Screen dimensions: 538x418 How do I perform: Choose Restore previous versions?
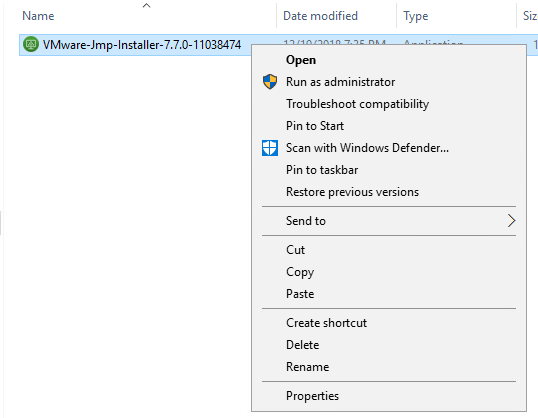tap(389, 192)
